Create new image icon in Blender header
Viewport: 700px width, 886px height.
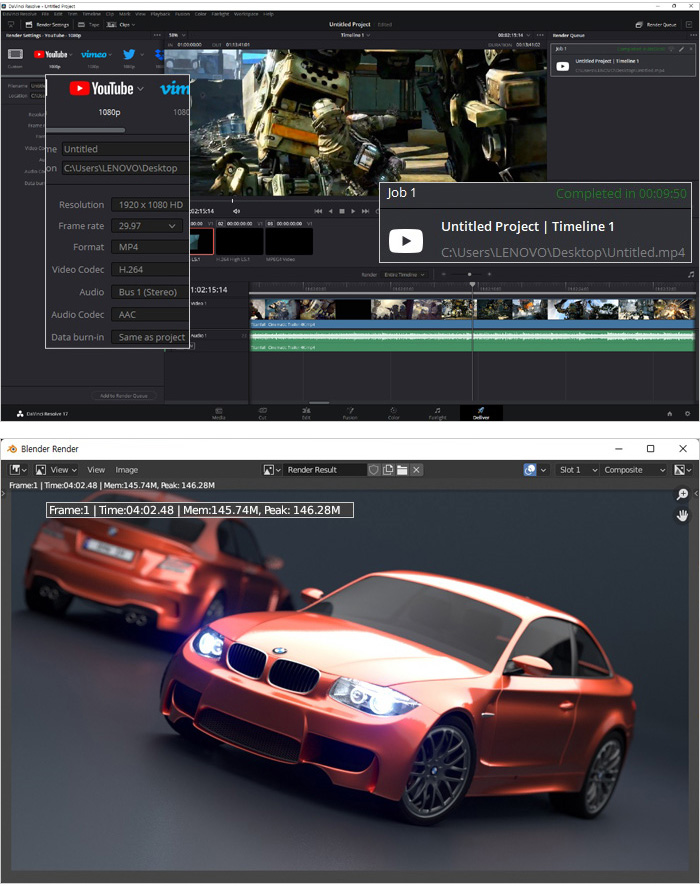[x=388, y=470]
